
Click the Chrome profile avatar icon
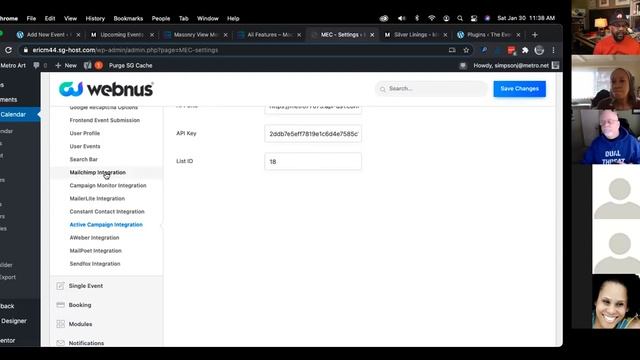(539, 50)
